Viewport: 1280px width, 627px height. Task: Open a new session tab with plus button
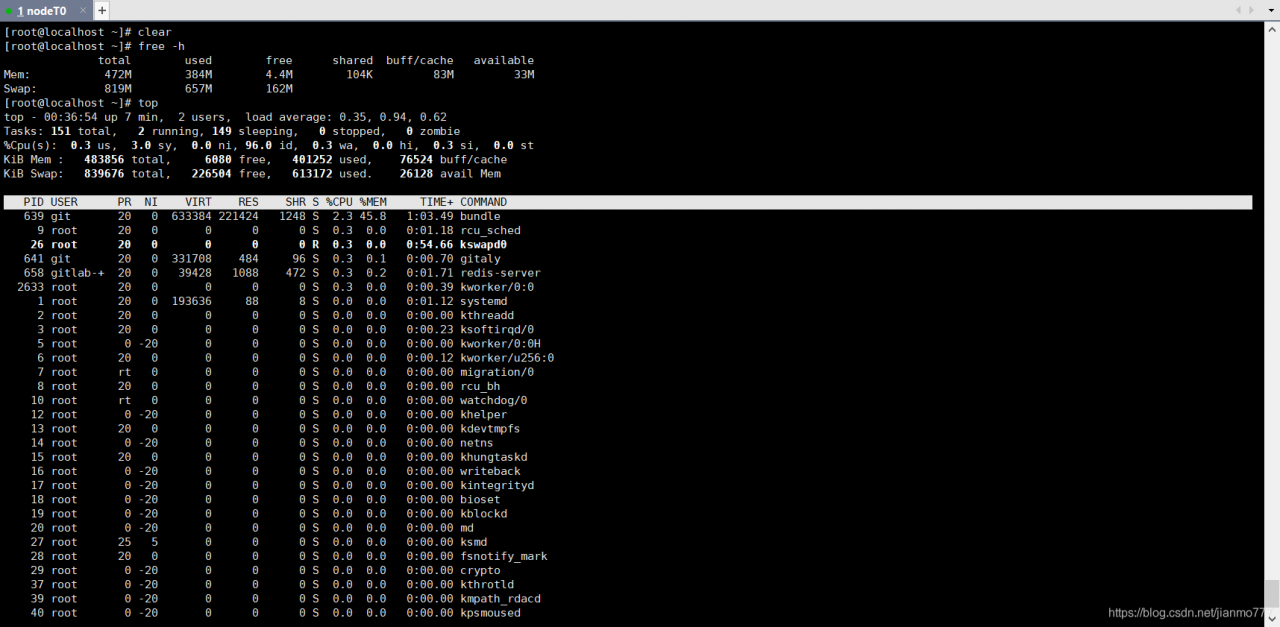pyautogui.click(x=102, y=10)
